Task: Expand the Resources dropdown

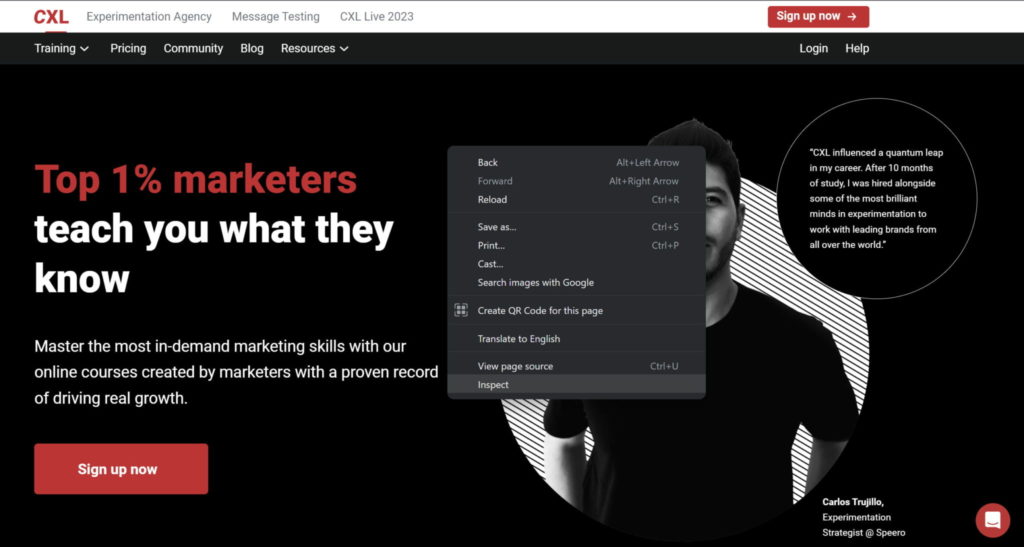Action: pos(315,48)
